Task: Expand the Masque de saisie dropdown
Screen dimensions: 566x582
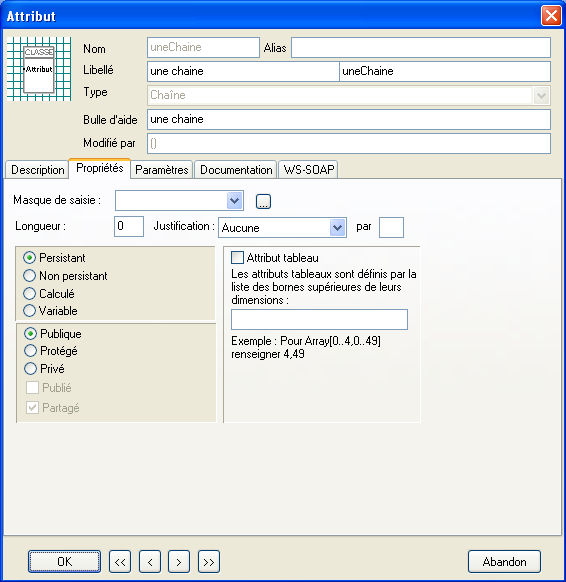Action: (235, 201)
